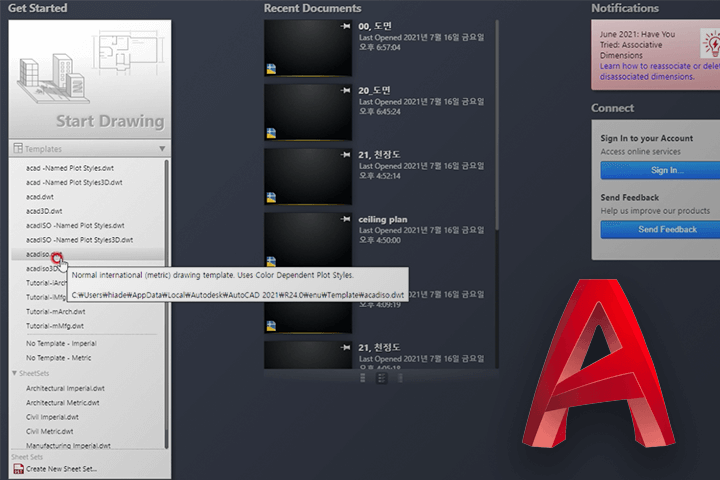Viewport: 720px width, 480px height.
Task: Select Architectural Metric.dwt sheet set template
Action: coord(62,402)
